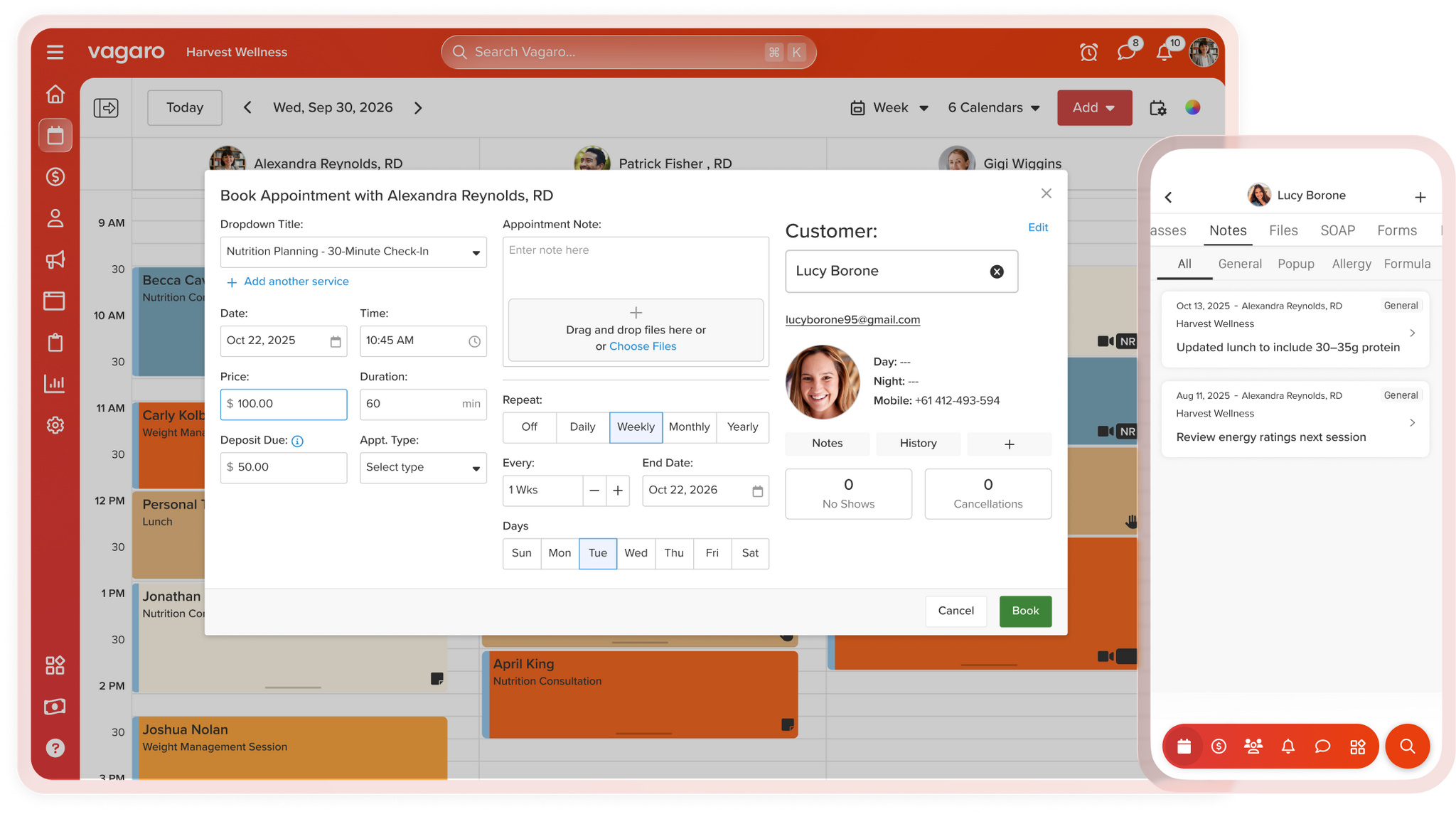Screen dimensions: 1456x814
Task: Toggle Tue in repeat days
Action: click(598, 553)
